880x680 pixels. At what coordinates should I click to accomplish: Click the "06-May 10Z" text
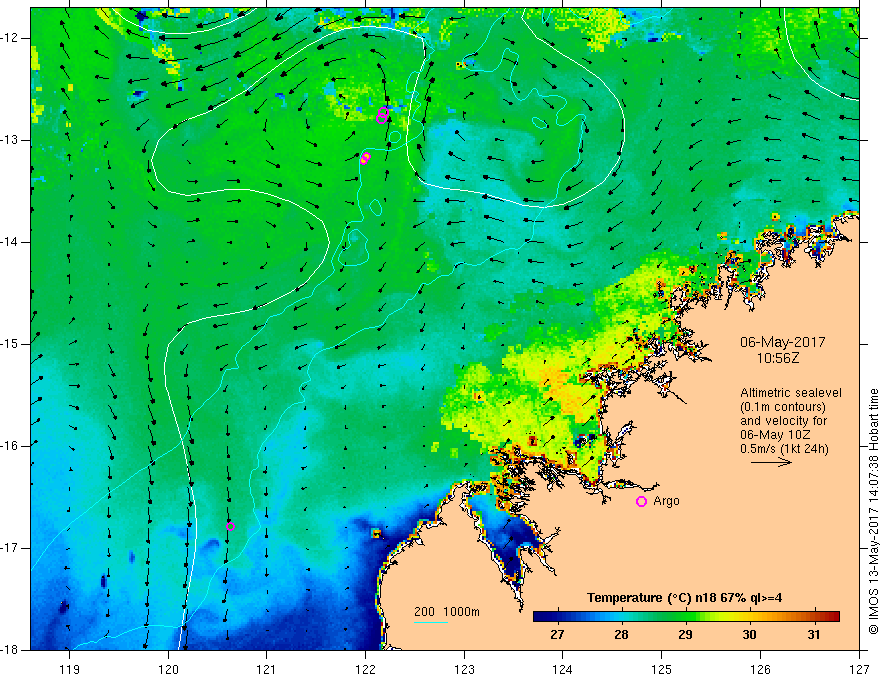(x=775, y=435)
